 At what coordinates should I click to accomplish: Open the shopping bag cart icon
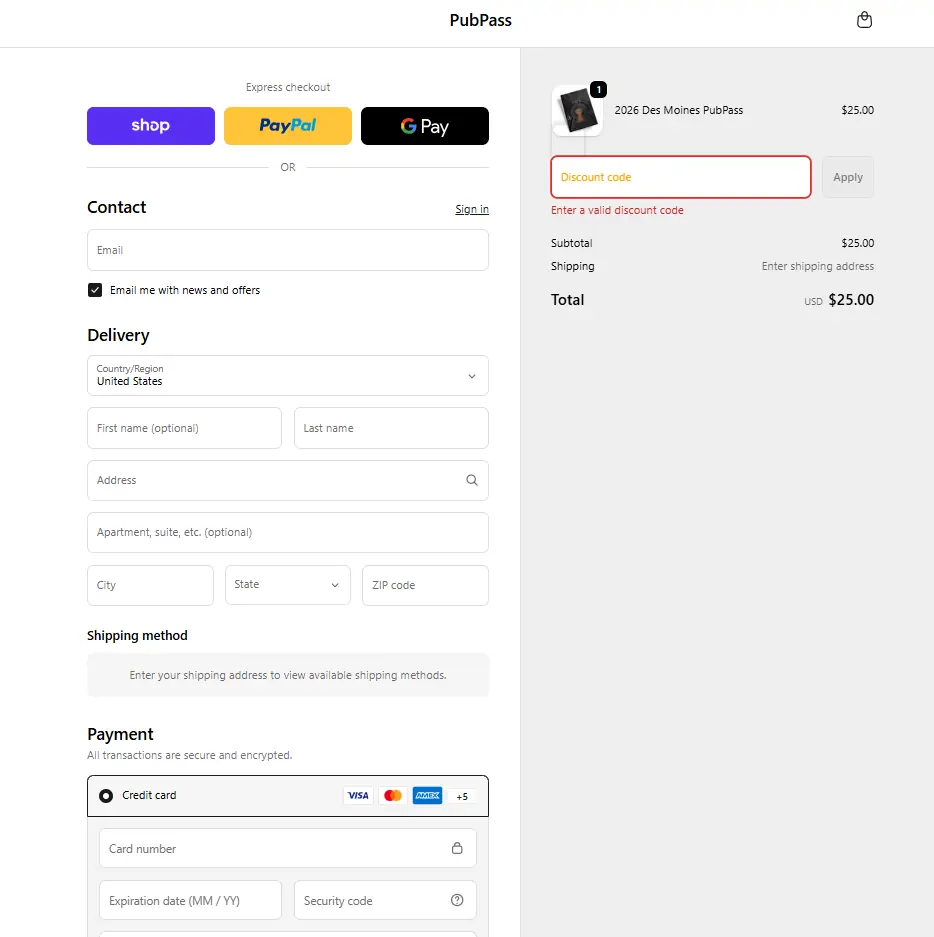point(864,20)
